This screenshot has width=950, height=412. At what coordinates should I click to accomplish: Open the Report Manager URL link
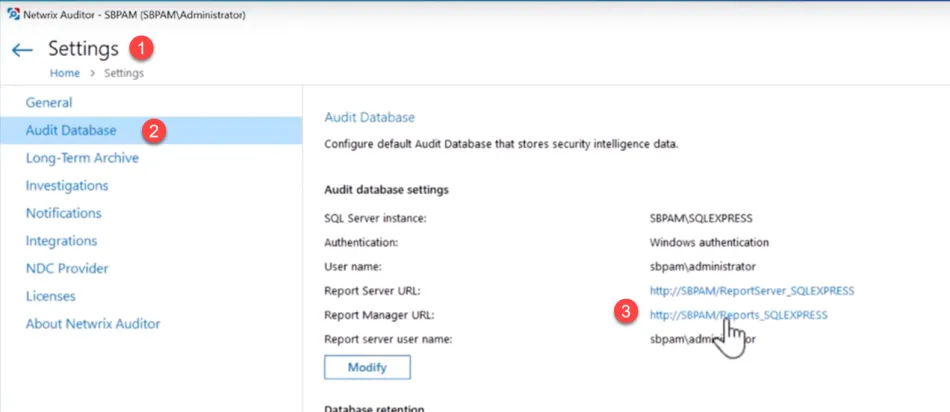tap(739, 315)
